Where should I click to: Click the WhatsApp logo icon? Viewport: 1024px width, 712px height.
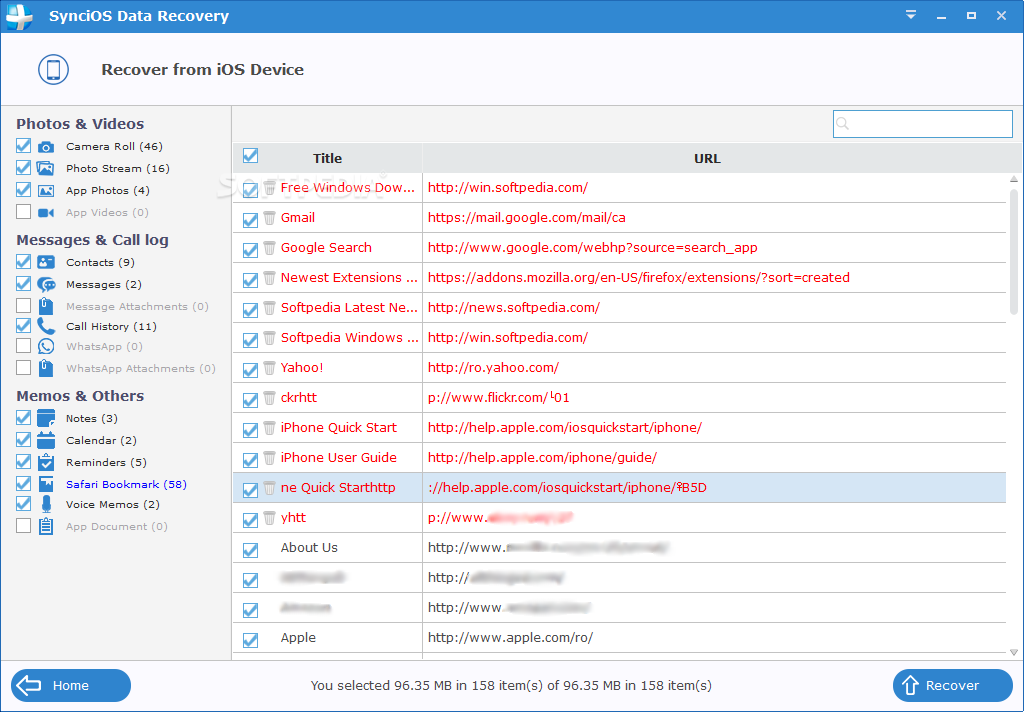tap(46, 346)
